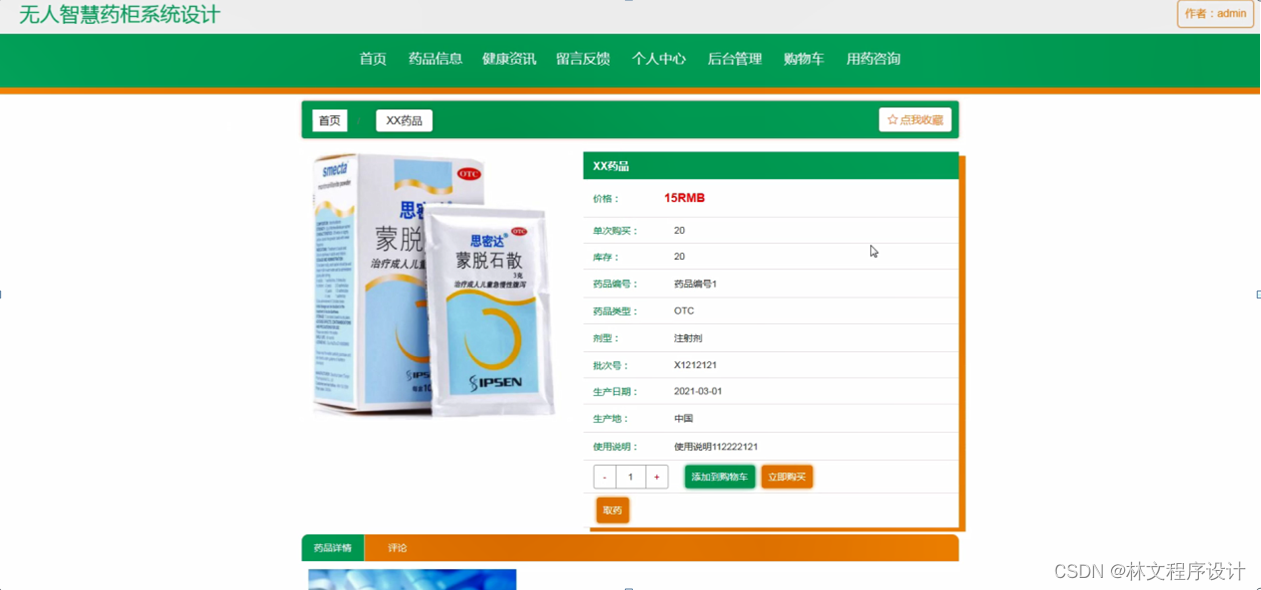Click the quantity input field showing 1
This screenshot has width=1261, height=590.
(x=631, y=477)
